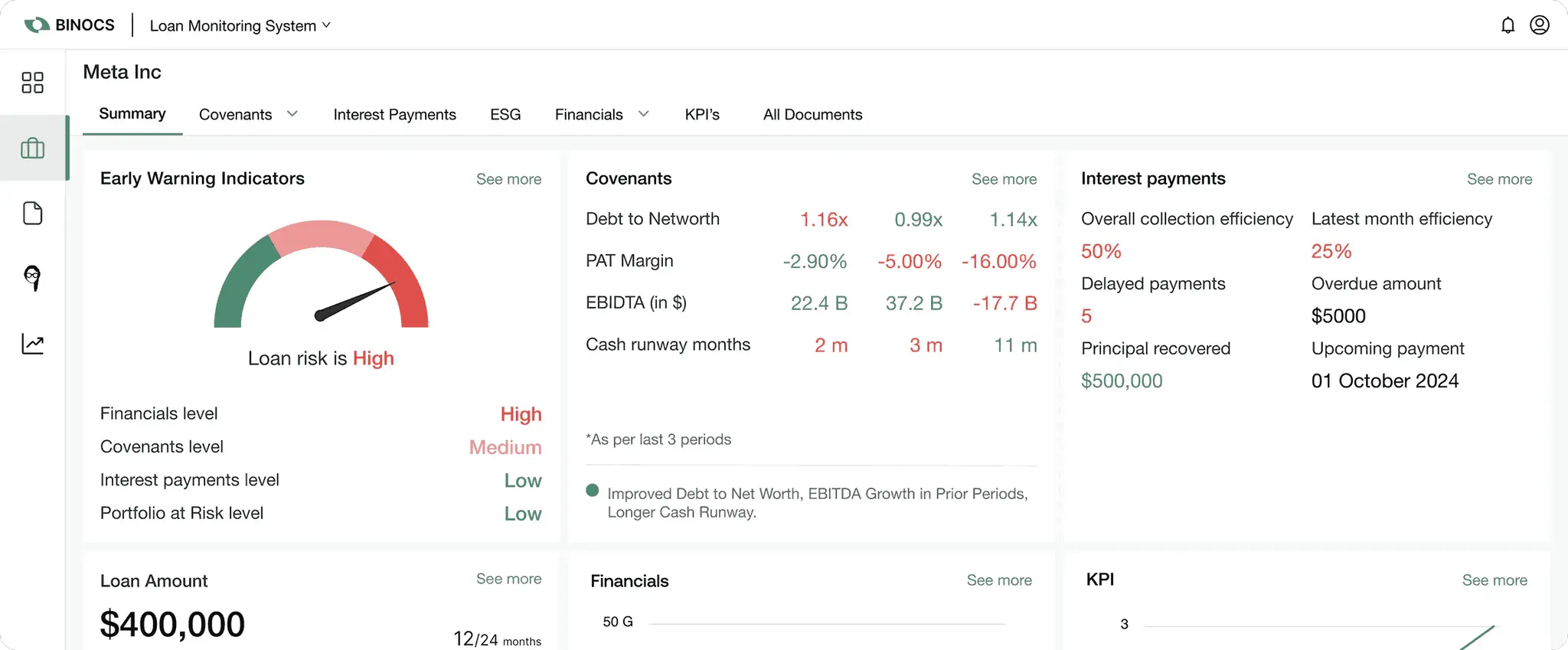Click EBIDTA -17.7 B value
1568x650 pixels.
pos(1004,303)
